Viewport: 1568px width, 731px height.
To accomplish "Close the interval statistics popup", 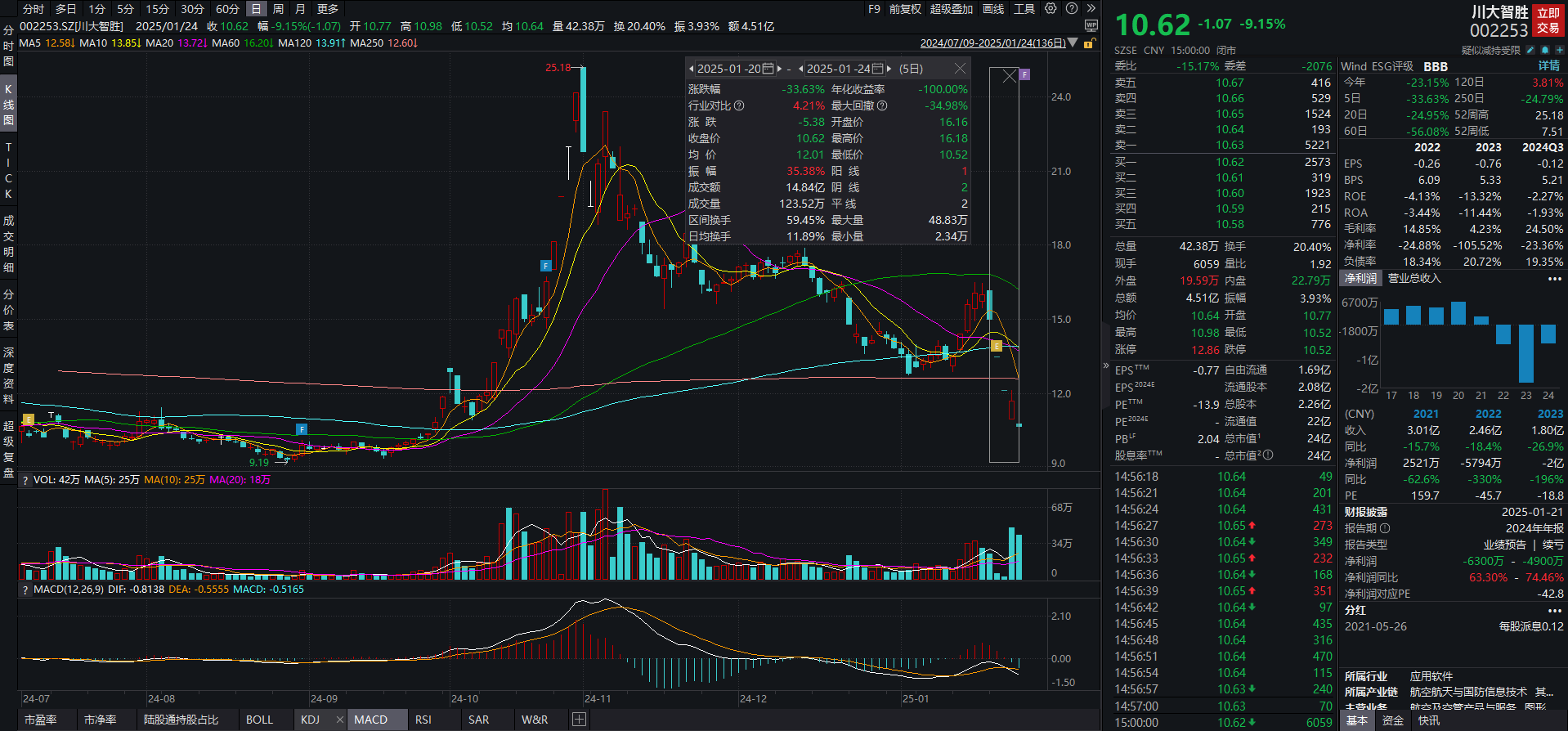I will (960, 69).
